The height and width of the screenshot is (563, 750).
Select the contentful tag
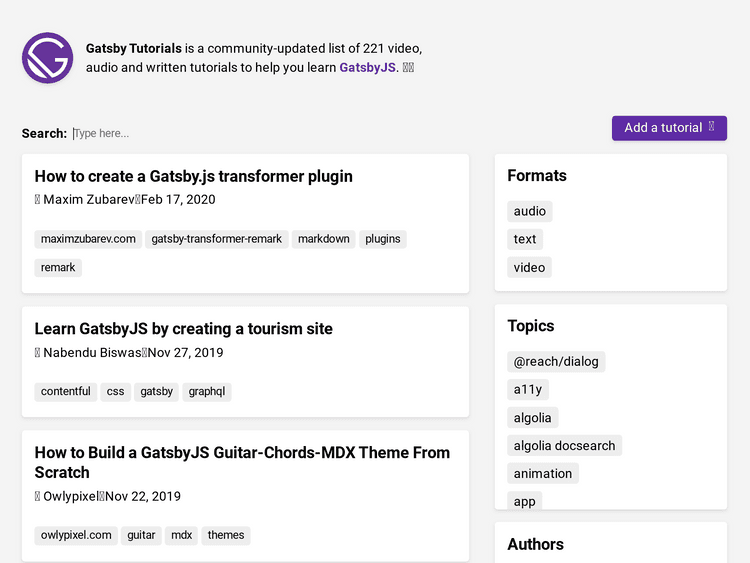coord(66,391)
